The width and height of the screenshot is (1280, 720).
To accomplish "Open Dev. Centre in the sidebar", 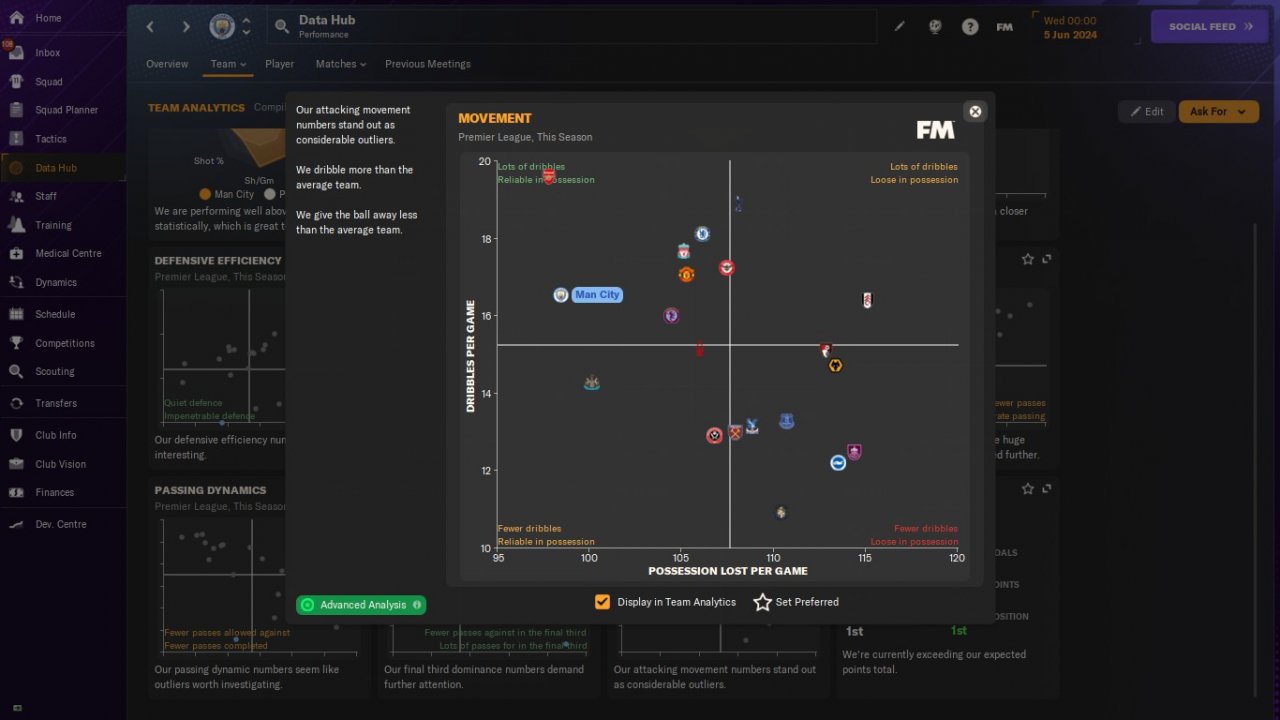I will (x=61, y=524).
